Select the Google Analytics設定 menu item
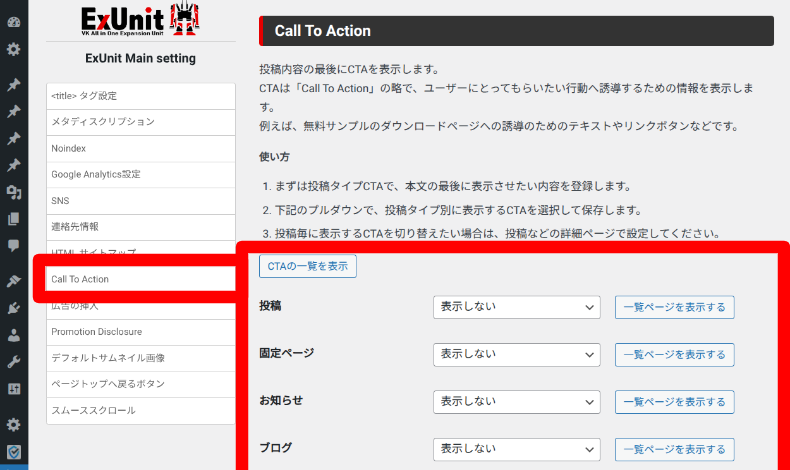Image resolution: width=790 pixels, height=470 pixels. click(x=141, y=174)
